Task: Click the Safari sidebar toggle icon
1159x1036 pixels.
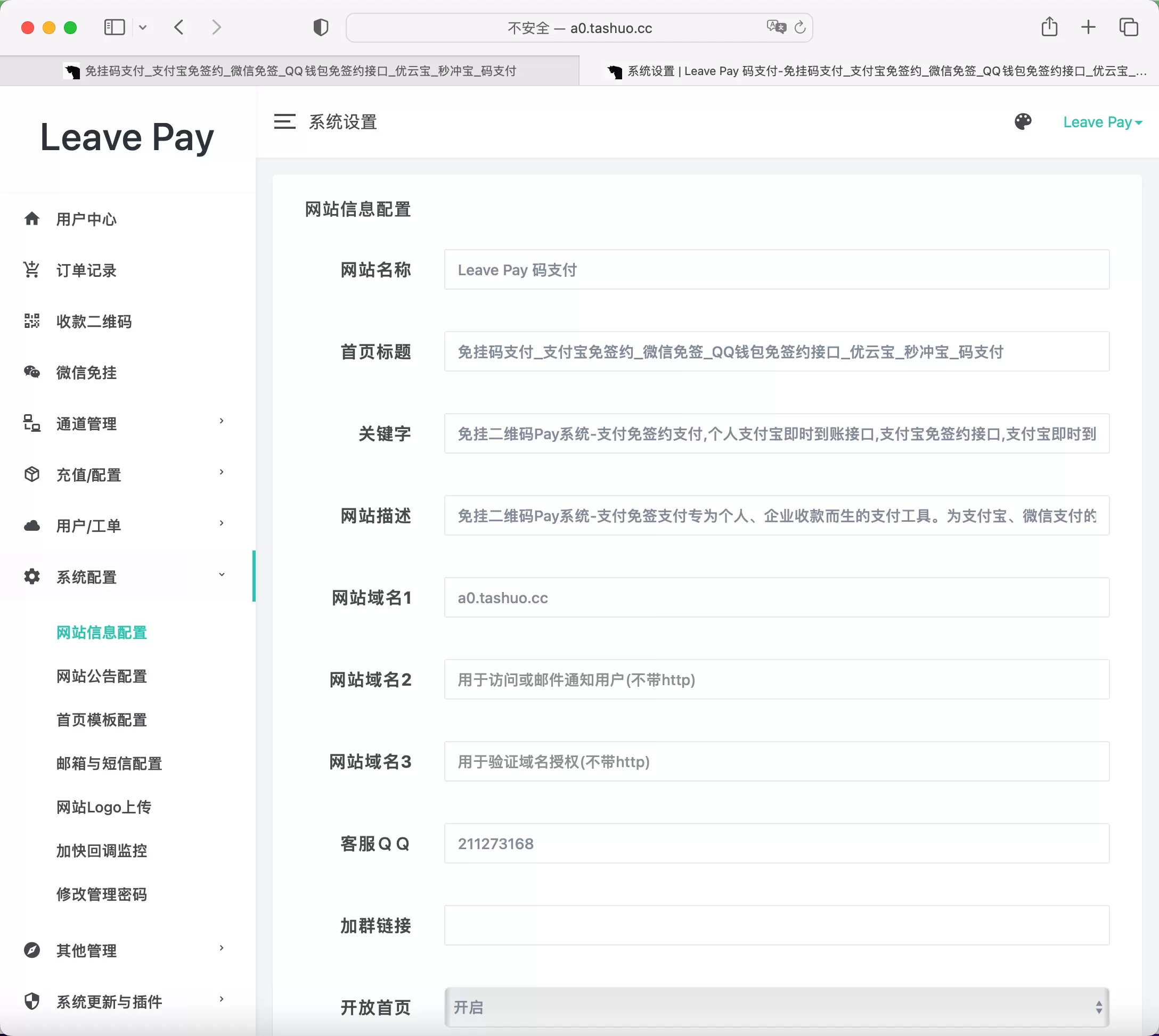Action: tap(115, 27)
